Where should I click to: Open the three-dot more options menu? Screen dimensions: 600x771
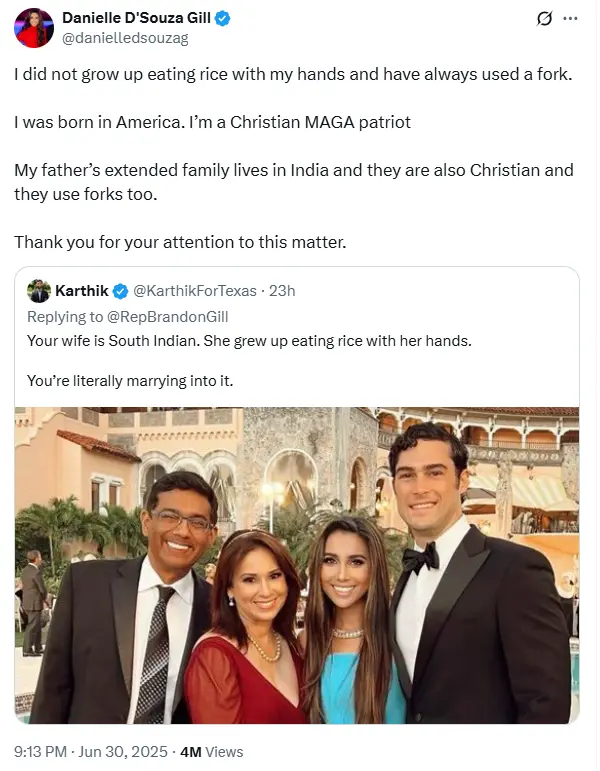[x=571, y=19]
